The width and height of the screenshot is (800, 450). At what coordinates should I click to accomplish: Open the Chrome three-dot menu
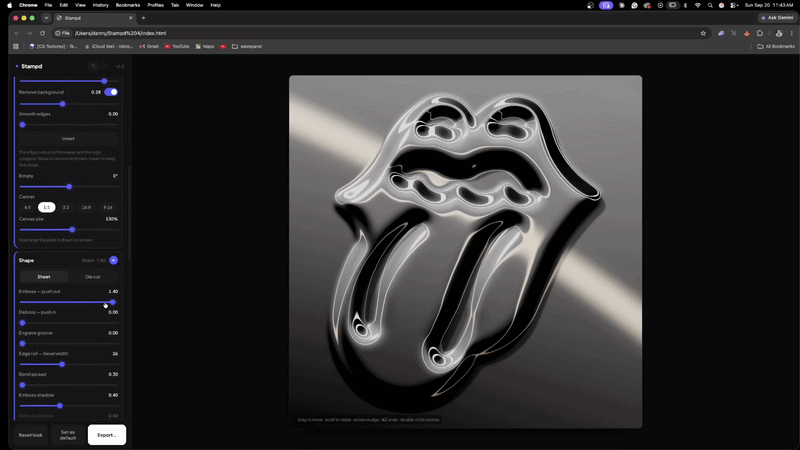click(791, 33)
